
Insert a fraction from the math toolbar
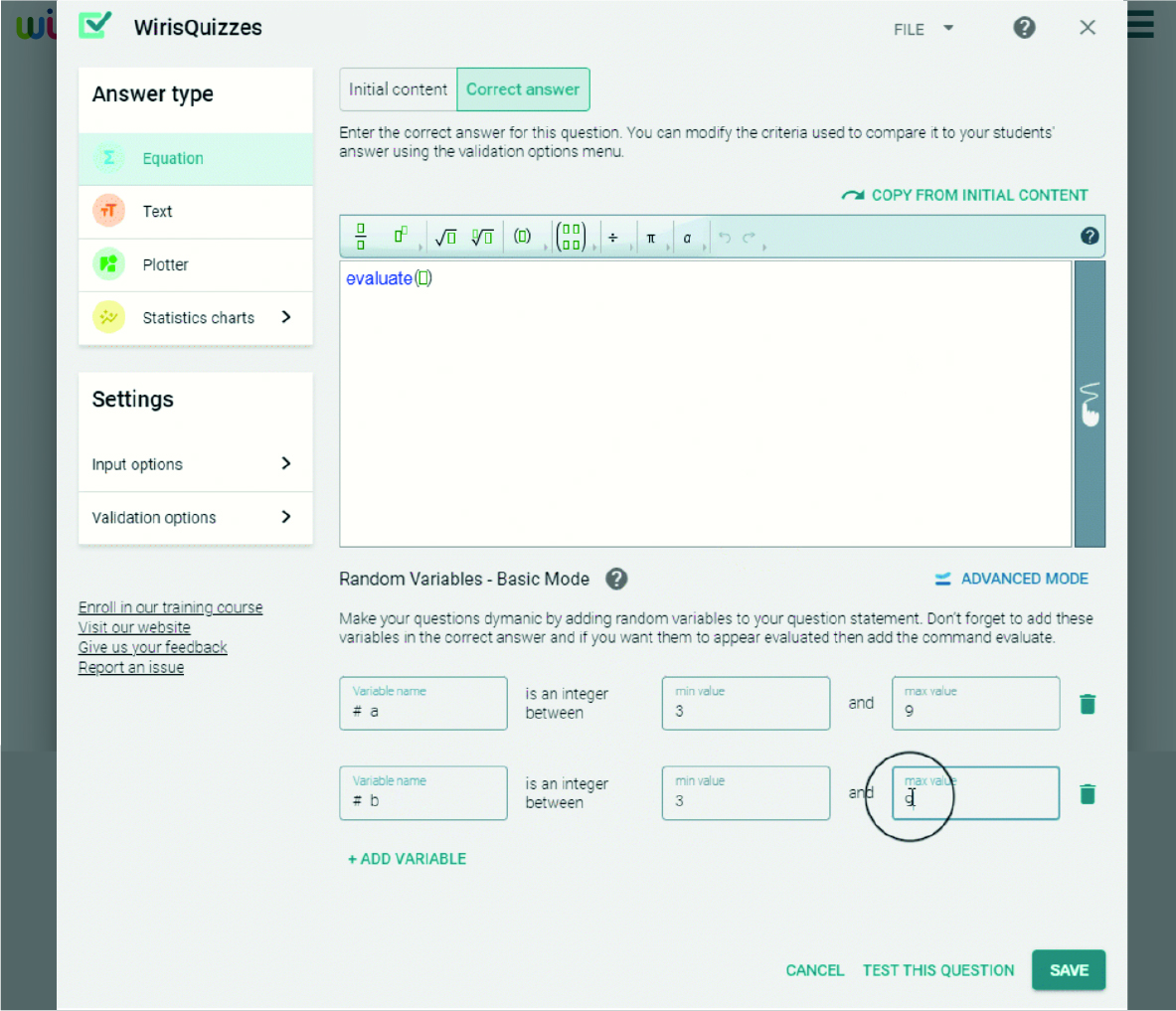361,237
